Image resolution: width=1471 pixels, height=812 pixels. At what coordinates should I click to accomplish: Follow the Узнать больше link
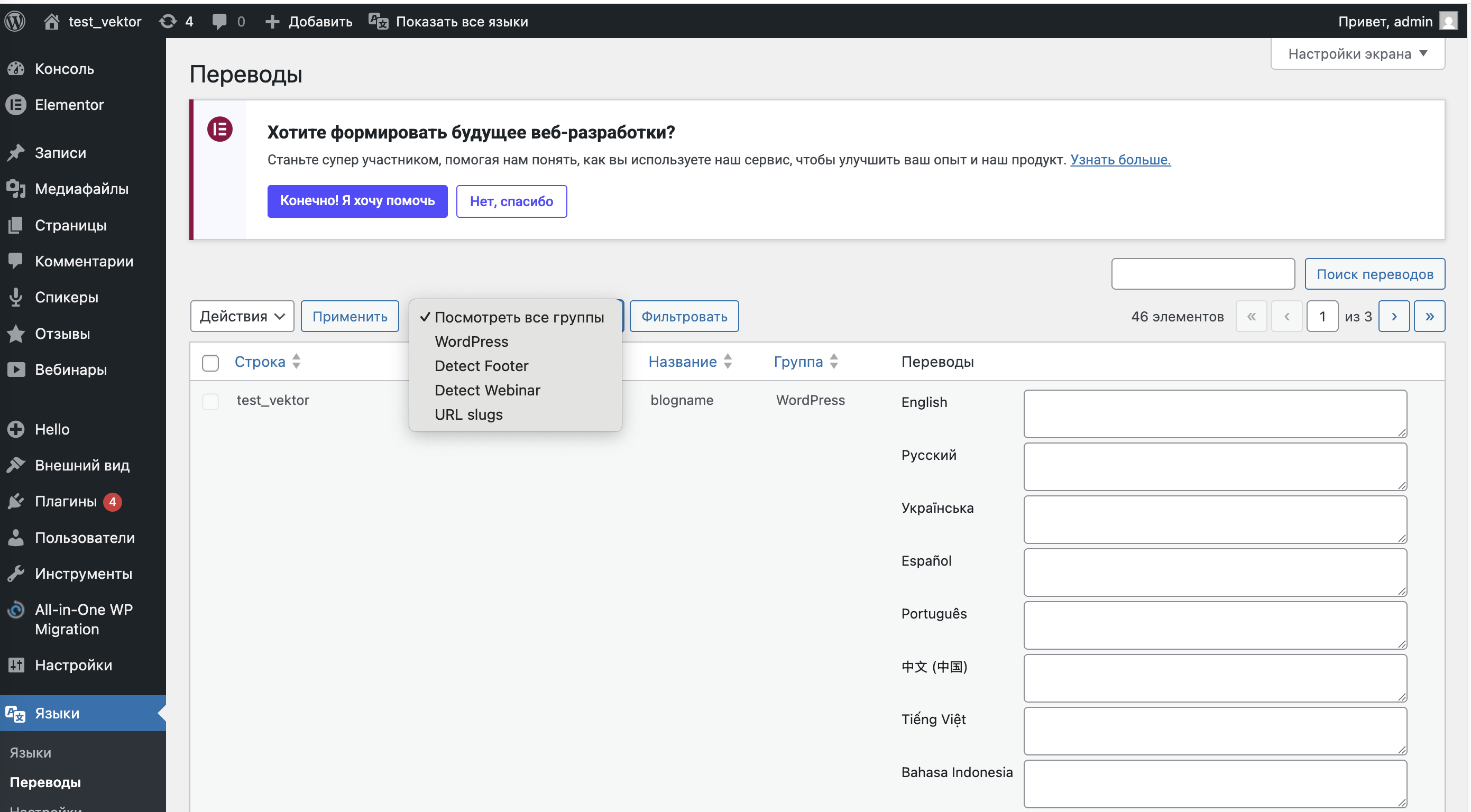point(1120,159)
